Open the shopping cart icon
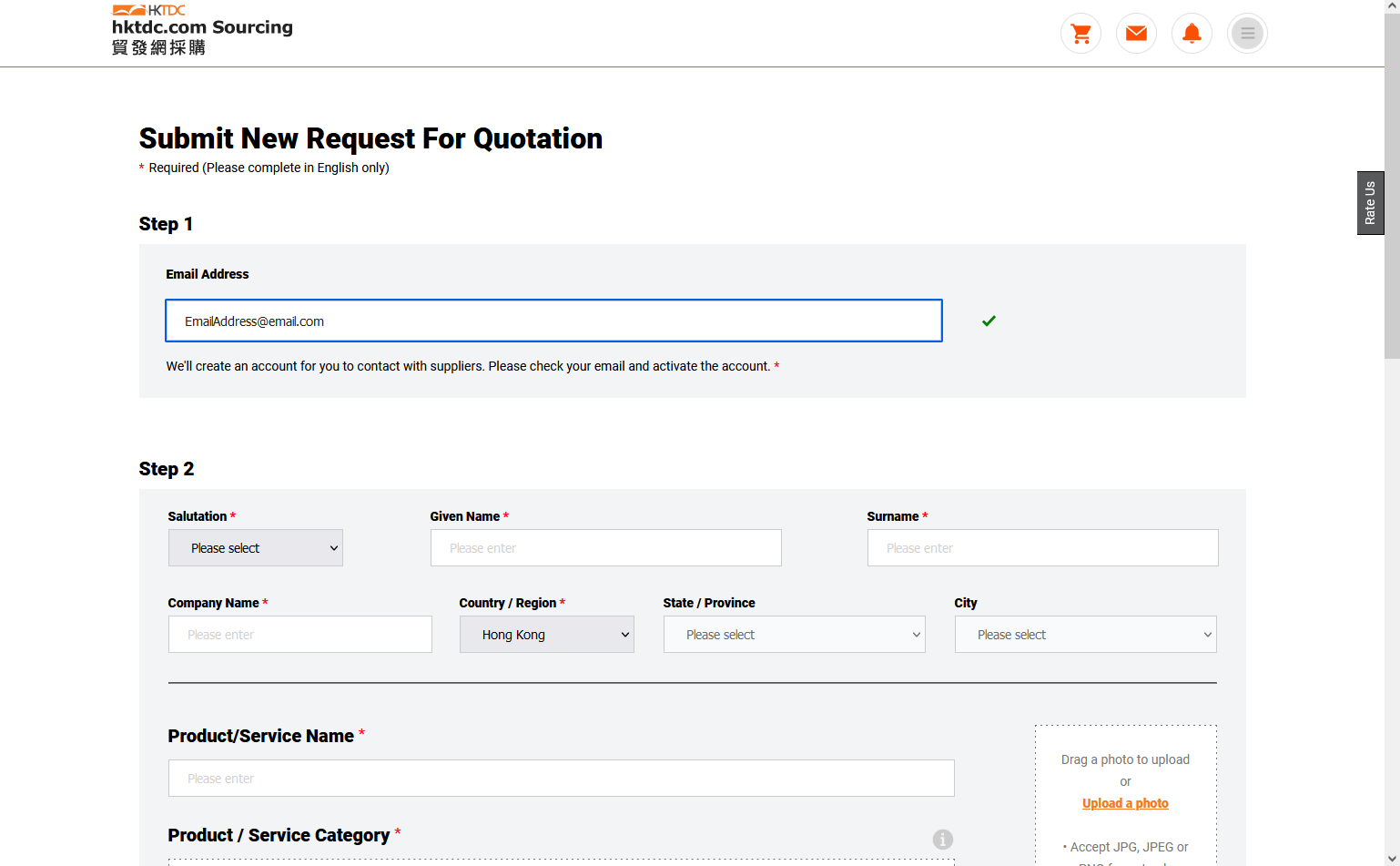1400x866 pixels. (x=1080, y=34)
